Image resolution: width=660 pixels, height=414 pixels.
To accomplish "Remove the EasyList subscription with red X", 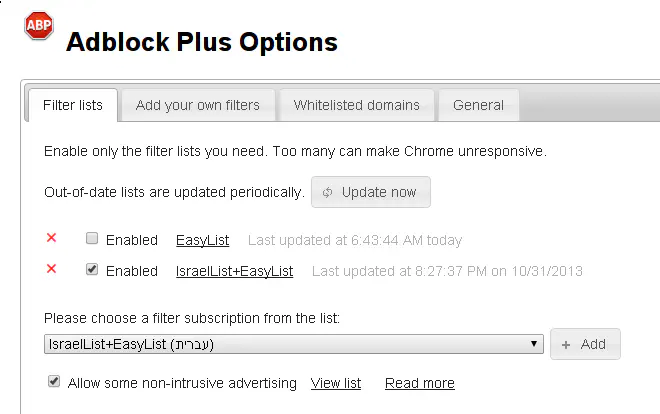I will 52,238.
